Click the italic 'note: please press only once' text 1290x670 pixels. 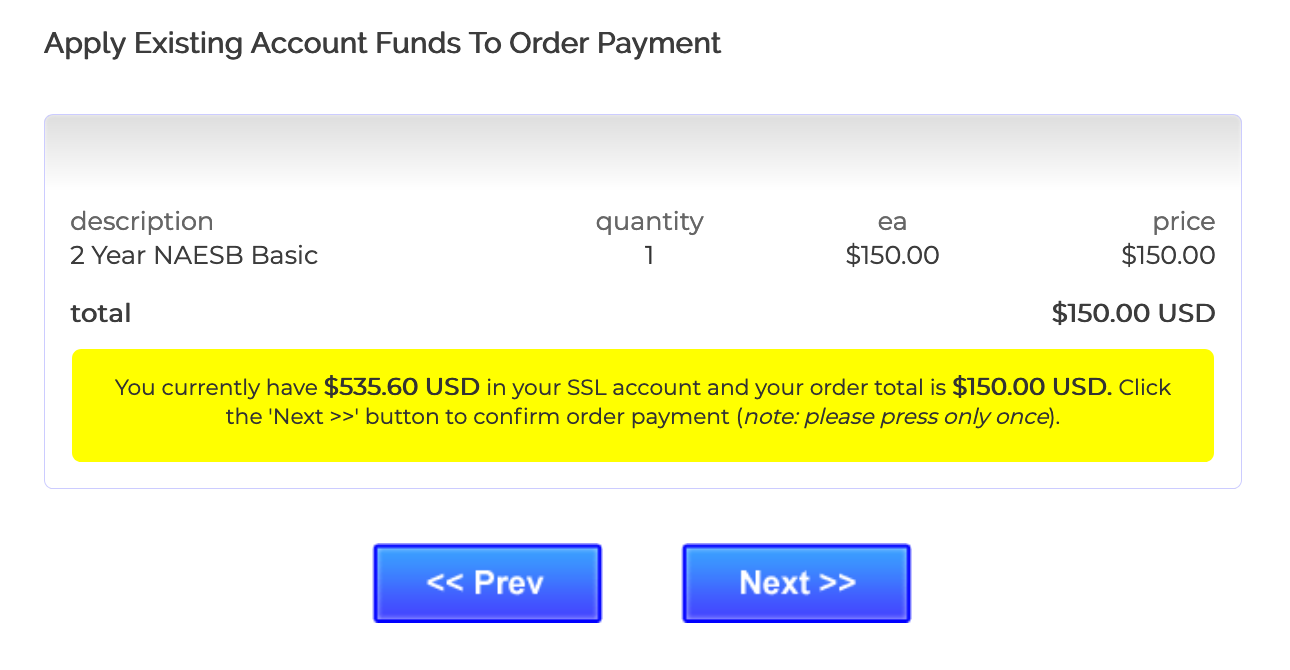tap(895, 416)
